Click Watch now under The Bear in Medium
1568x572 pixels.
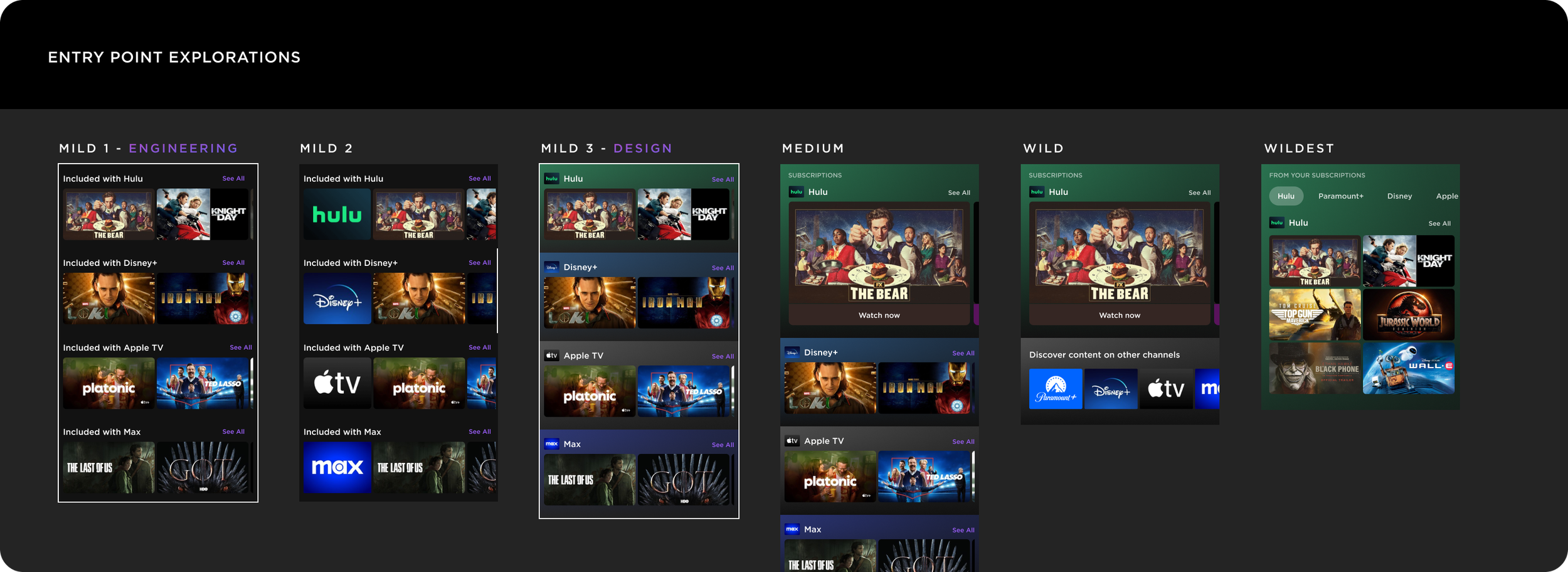879,315
